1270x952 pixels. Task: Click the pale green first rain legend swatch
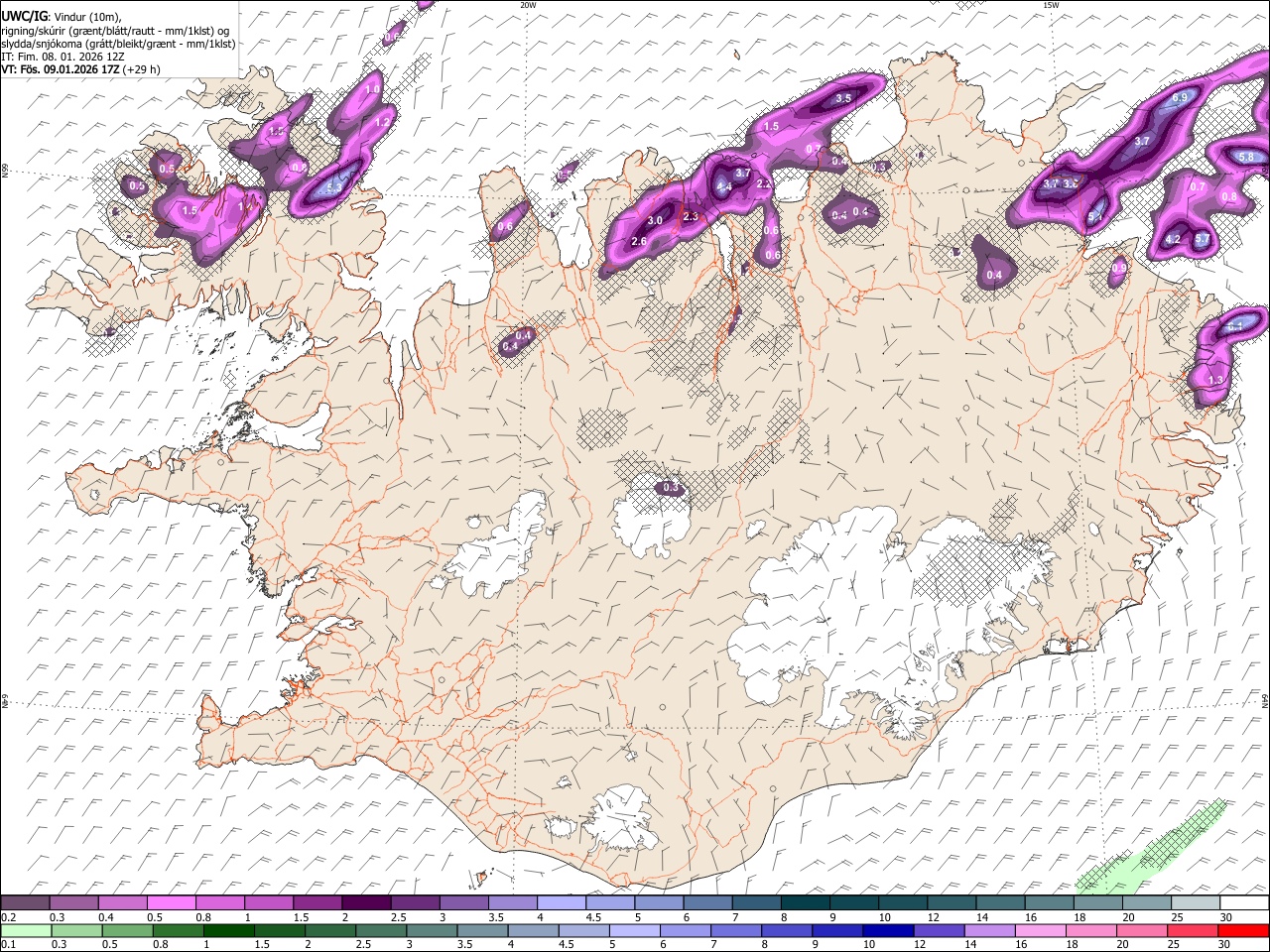(x=26, y=930)
